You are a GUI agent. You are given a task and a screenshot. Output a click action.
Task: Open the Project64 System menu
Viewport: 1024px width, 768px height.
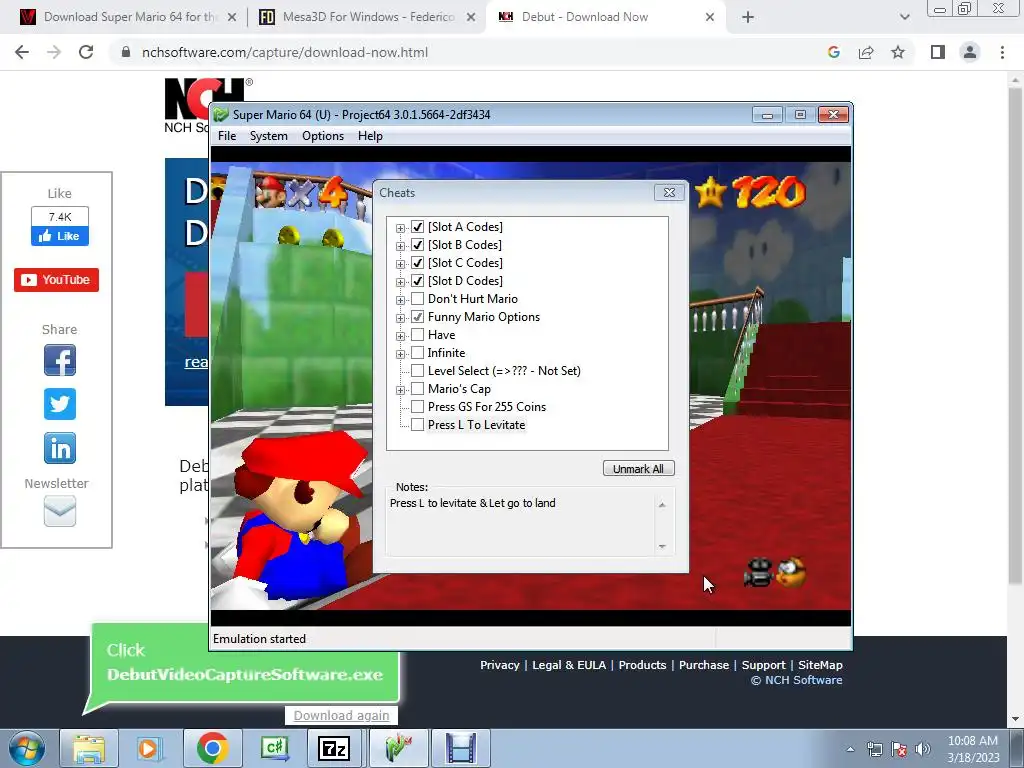click(268, 136)
